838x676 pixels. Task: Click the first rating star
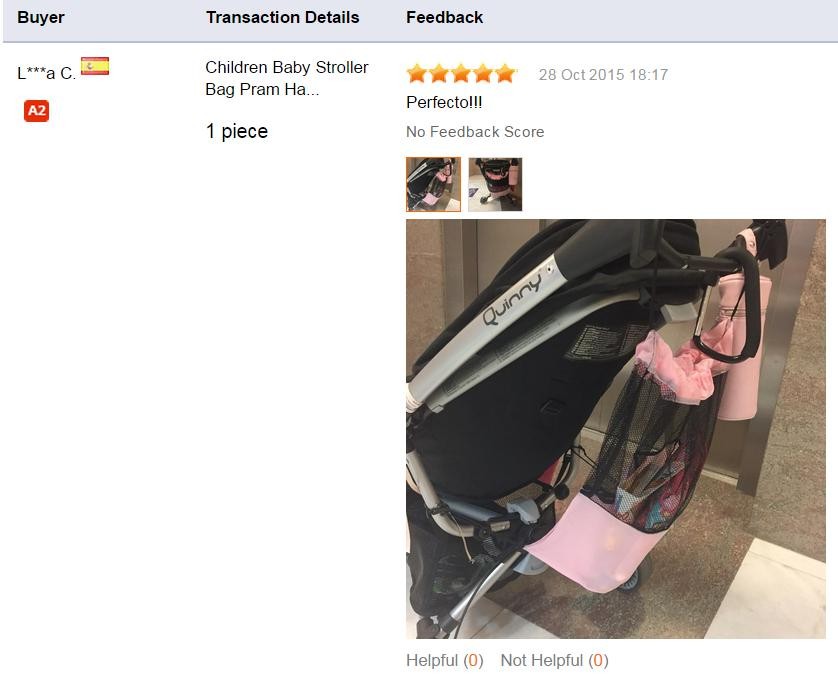point(417,73)
